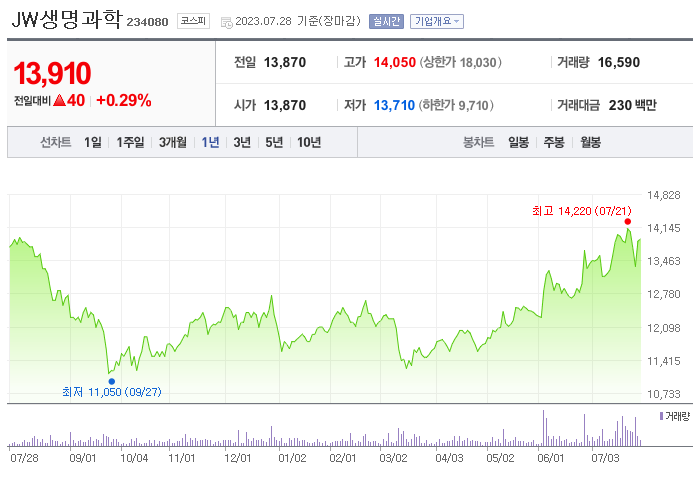693x479 pixels.
Task: Click the 거래량 volume legend
Action: point(674,416)
